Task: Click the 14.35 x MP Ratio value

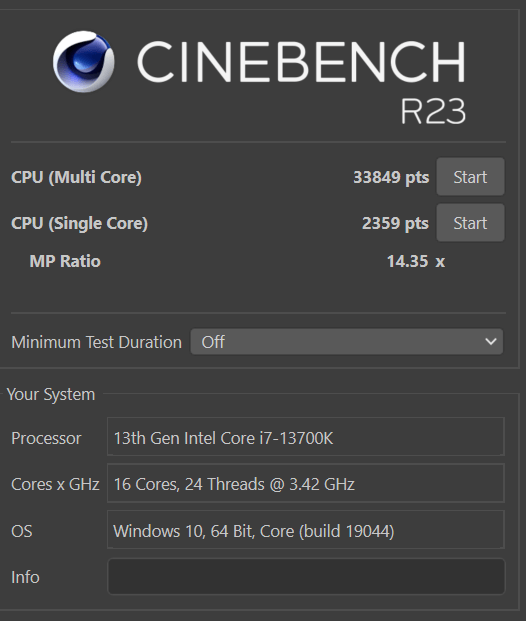Action: tap(416, 261)
